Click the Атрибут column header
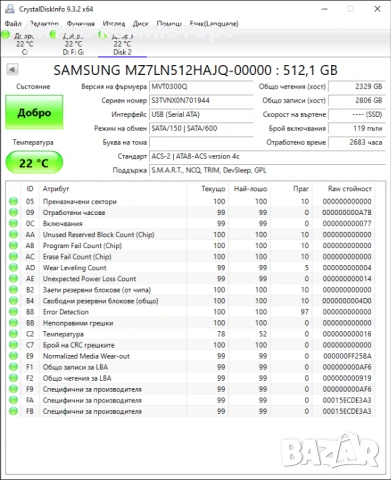The height and width of the screenshot is (480, 391). point(113,189)
